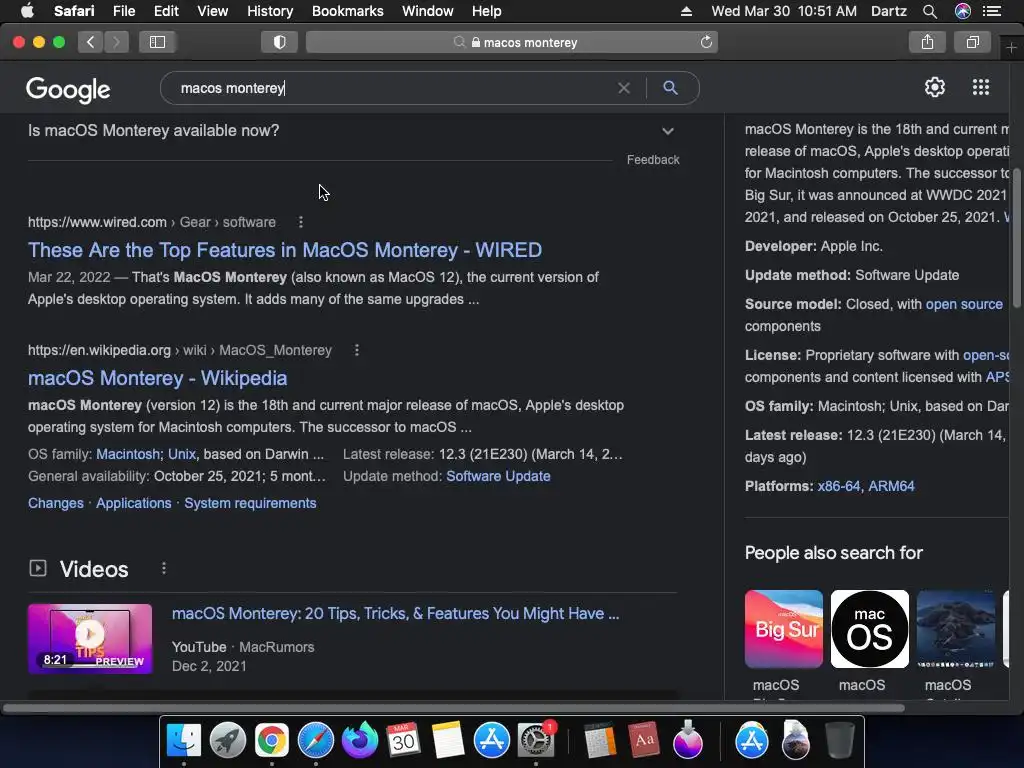Follow the Macintosh link under OS family
Image resolution: width=1024 pixels, height=768 pixels.
coord(128,454)
